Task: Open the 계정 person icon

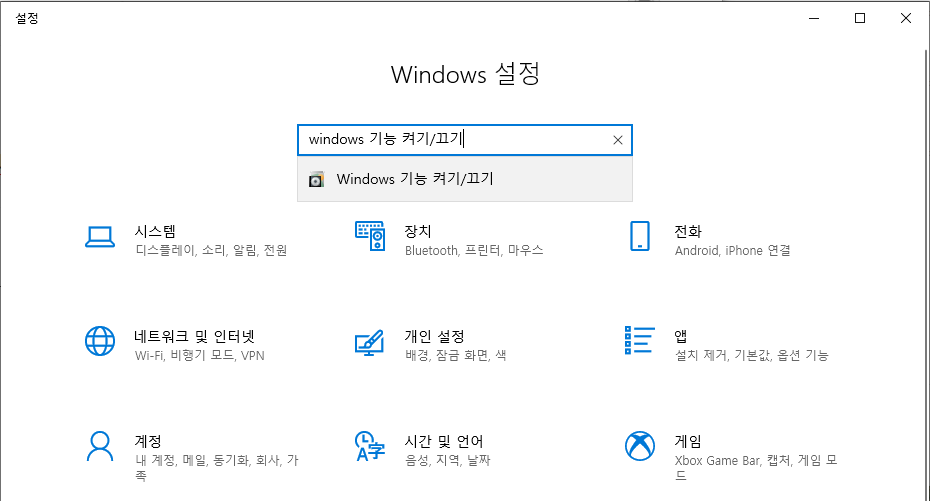Action: 100,446
